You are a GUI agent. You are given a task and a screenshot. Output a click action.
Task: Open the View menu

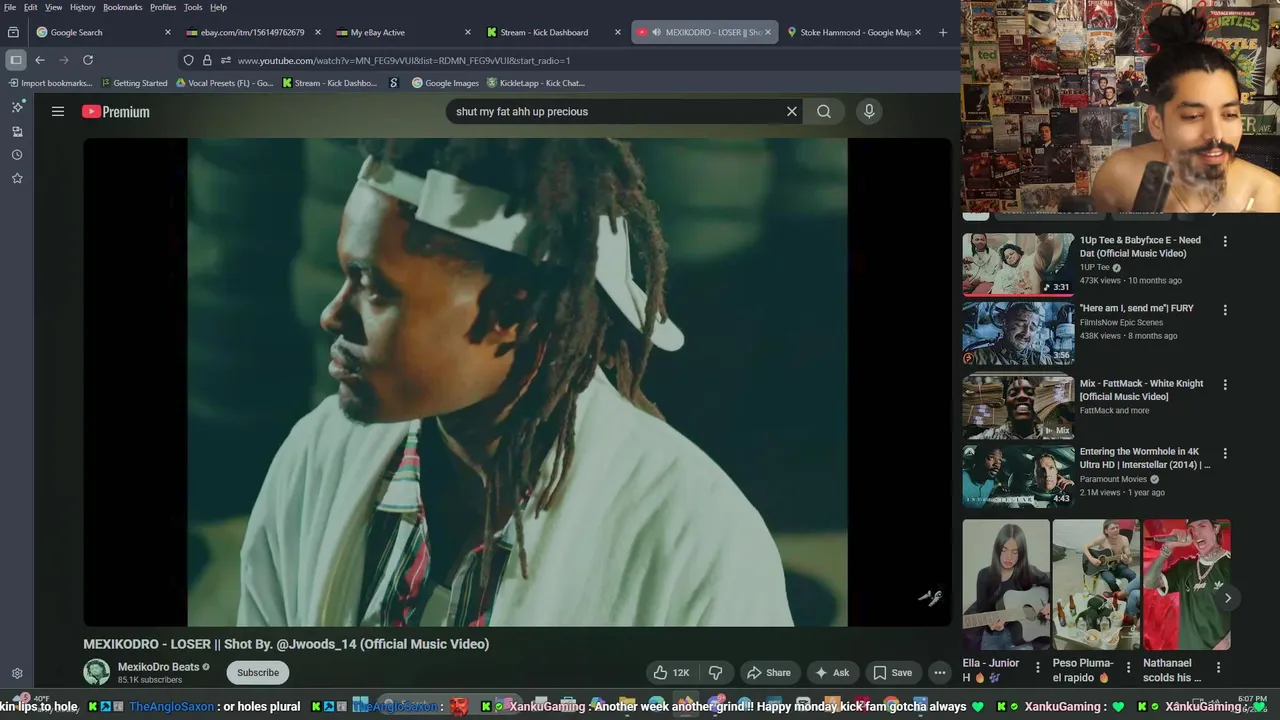pos(53,7)
